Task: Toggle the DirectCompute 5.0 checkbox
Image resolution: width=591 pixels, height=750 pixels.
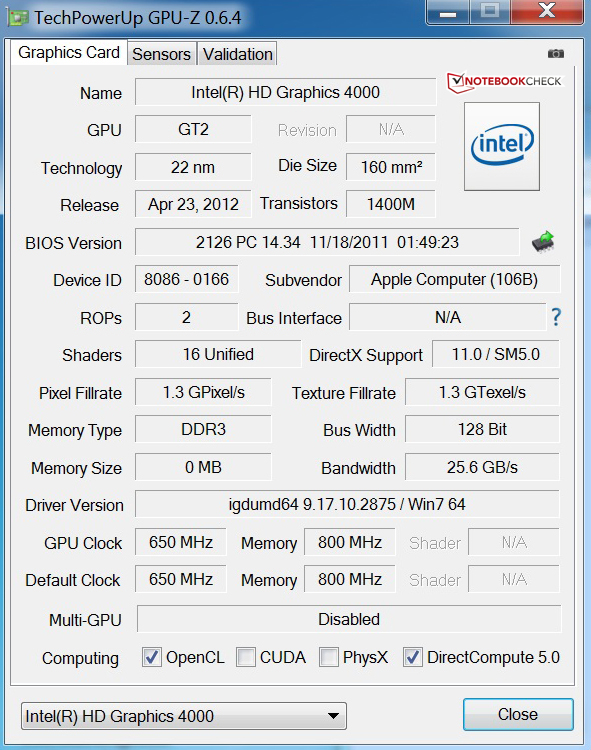Action: (413, 657)
